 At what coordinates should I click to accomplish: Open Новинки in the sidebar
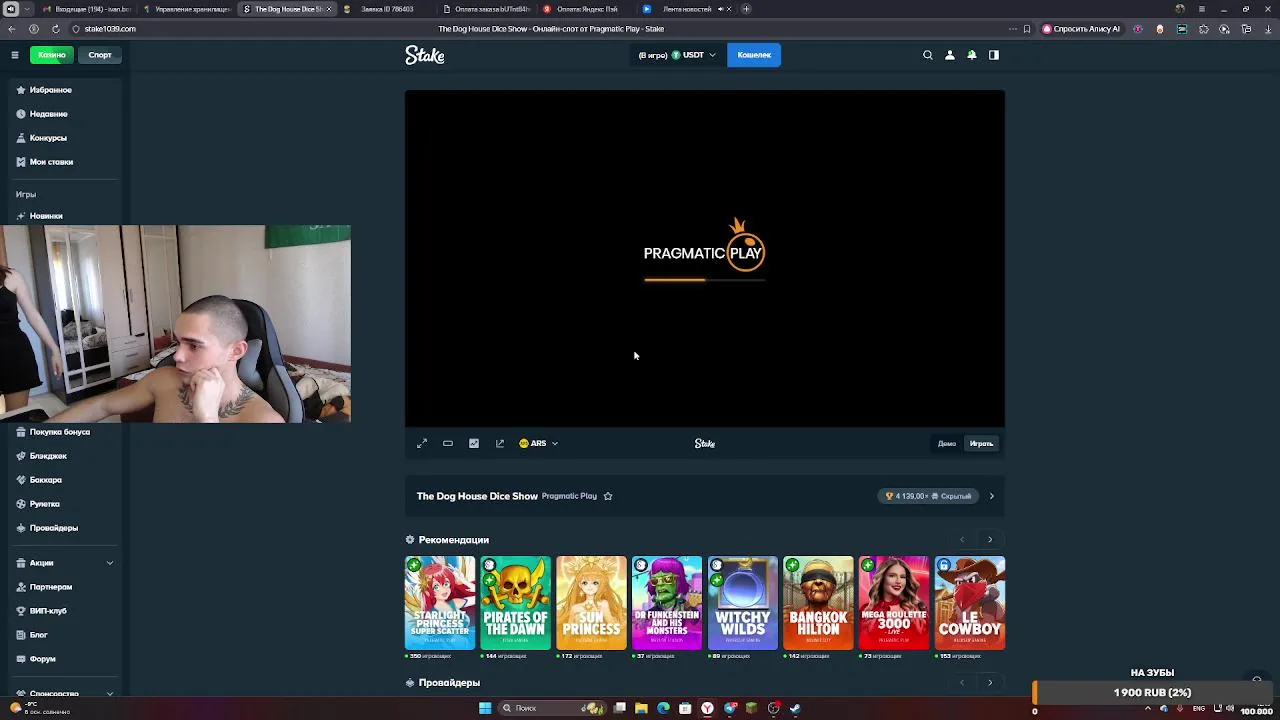[x=46, y=216]
